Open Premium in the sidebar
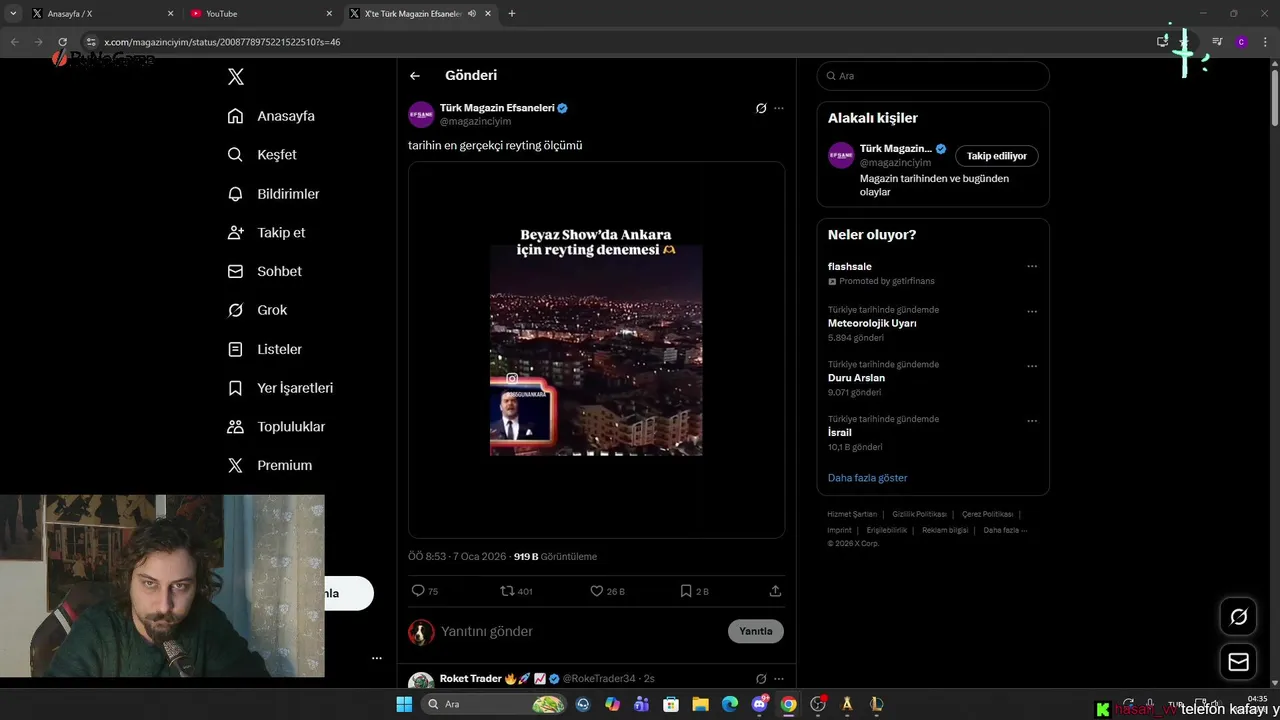Viewport: 1280px width, 720px height. pyautogui.click(x=269, y=465)
